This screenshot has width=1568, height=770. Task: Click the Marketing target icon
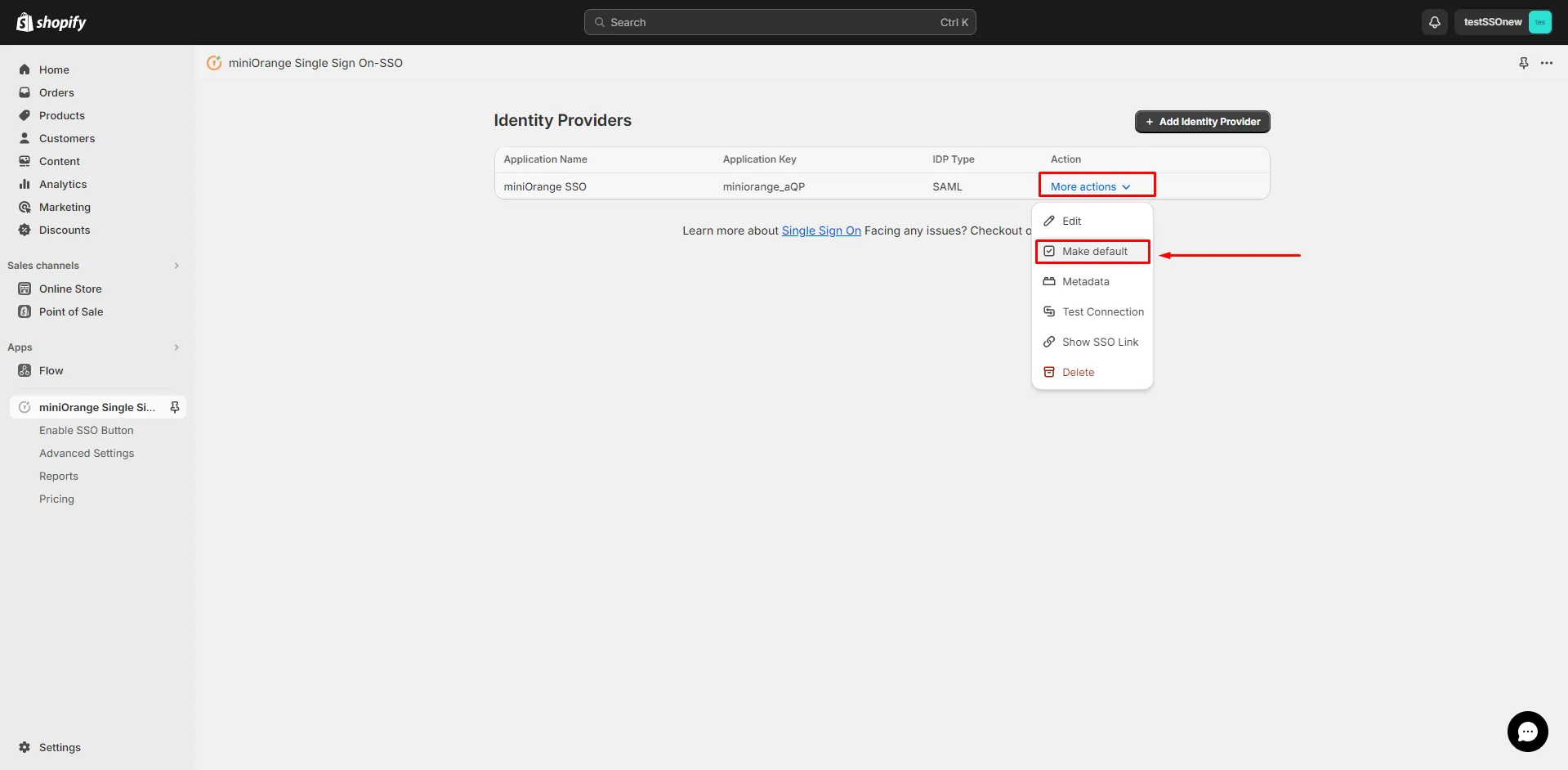coord(25,207)
